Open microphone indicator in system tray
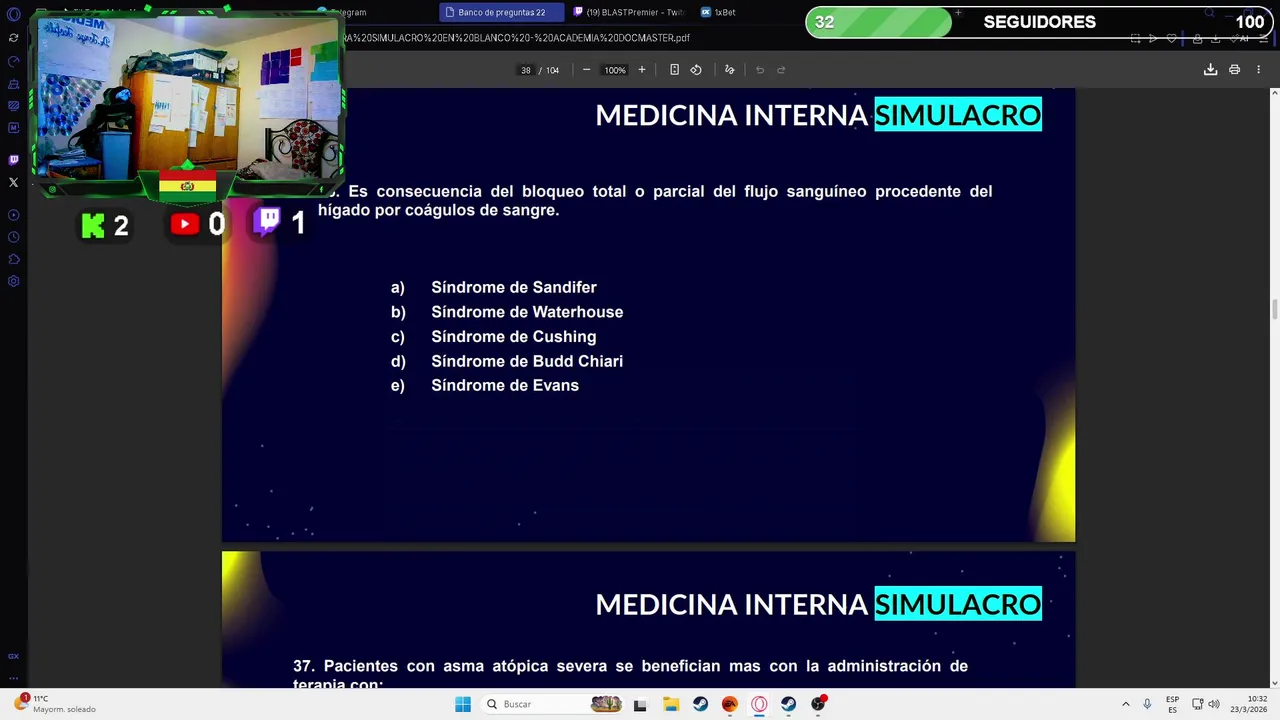Screen dimensions: 1280x720 tap(1147, 704)
